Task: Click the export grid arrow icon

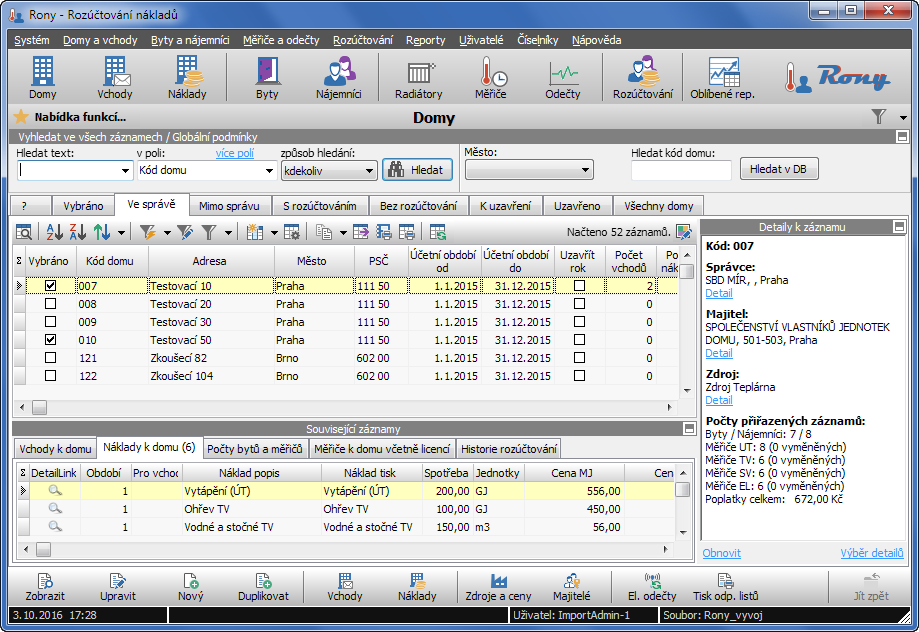Action: [360, 232]
